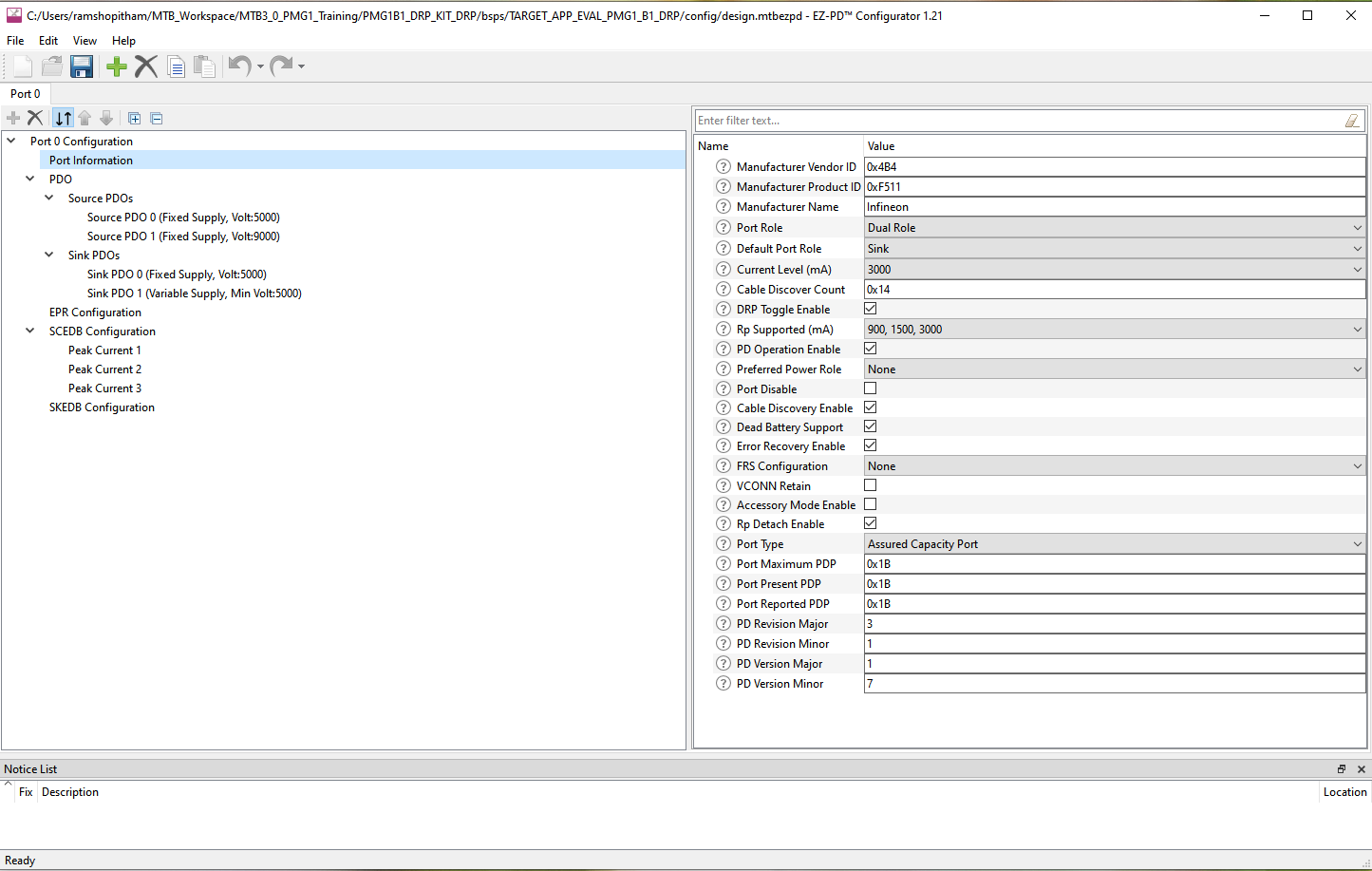This screenshot has width=1372, height=871.
Task: Open the View menu
Action: coord(85,41)
